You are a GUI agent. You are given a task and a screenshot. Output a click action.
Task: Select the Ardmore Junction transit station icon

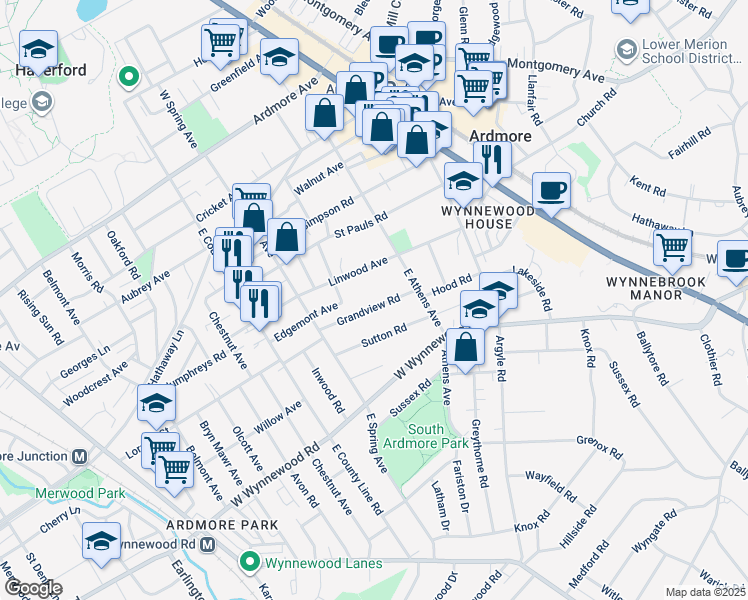tap(79, 456)
